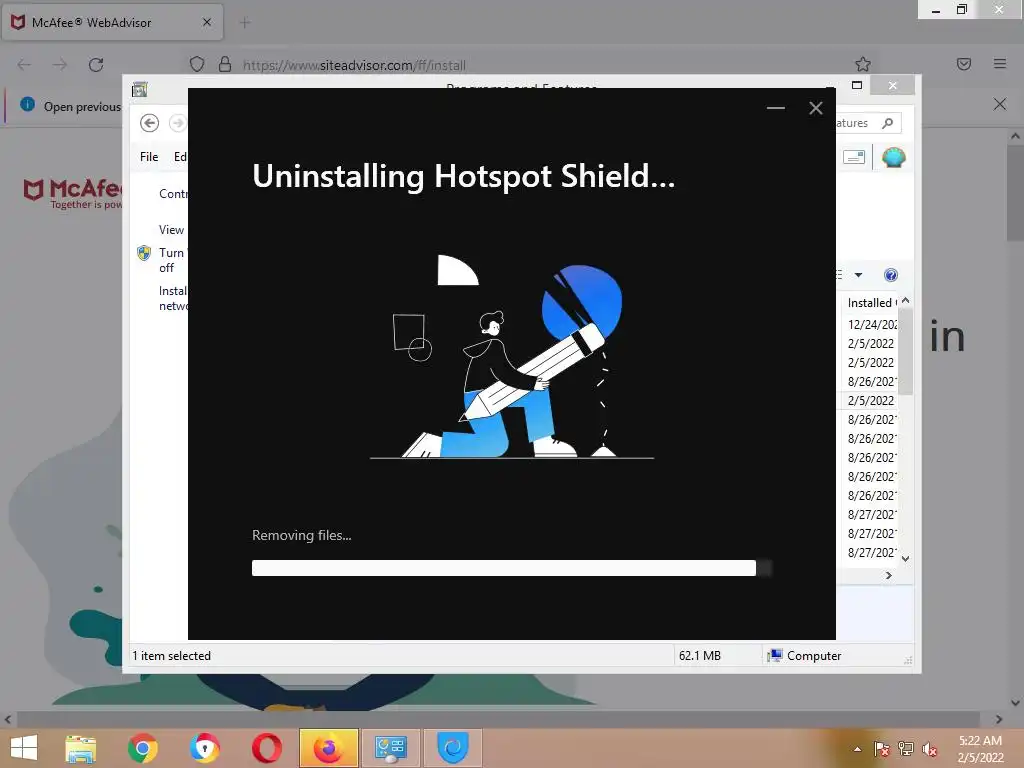Bookmark the page with the star icon
This screenshot has width=1024, height=768.
coord(863,64)
